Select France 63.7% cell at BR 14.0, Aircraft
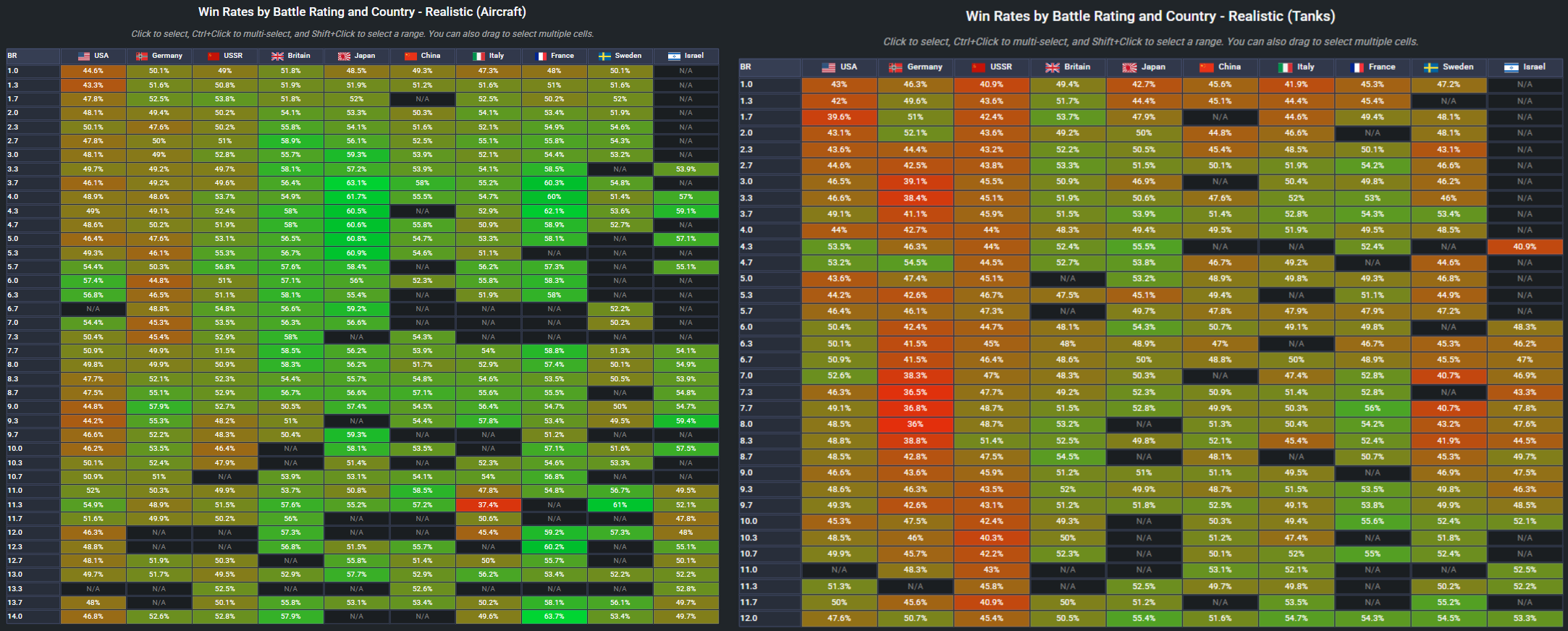The image size is (1568, 631). (554, 617)
